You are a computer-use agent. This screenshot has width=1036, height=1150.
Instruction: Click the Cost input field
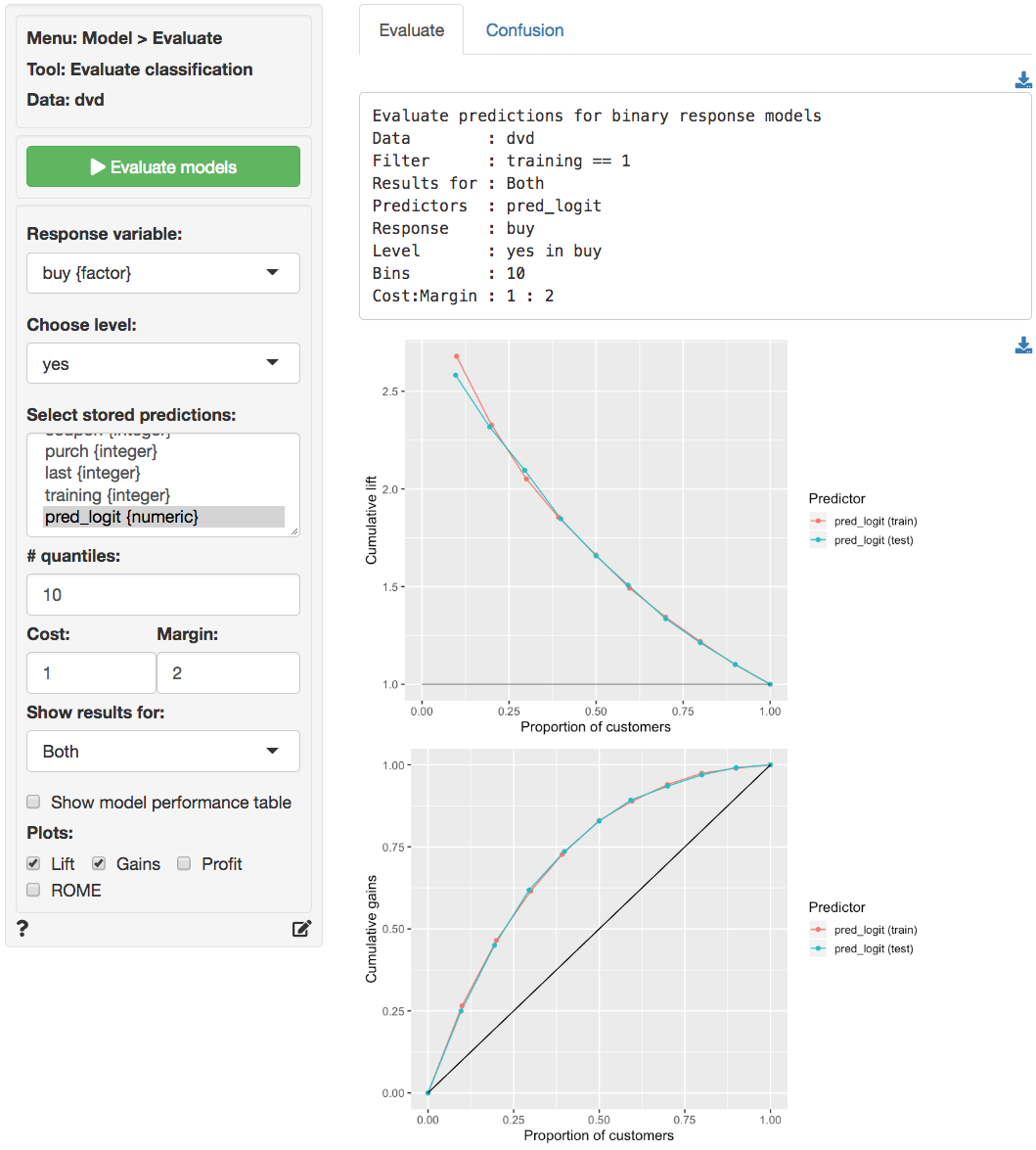[91, 672]
